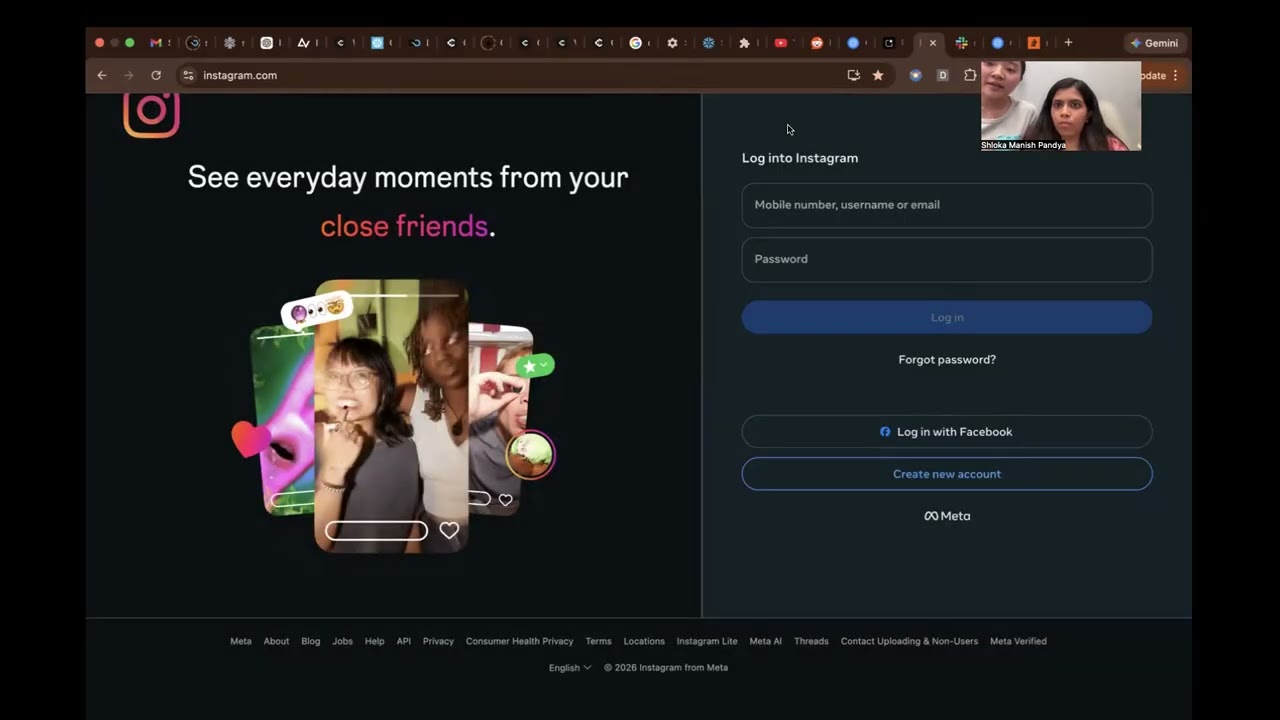Viewport: 1280px width, 720px height.
Task: Open site information icon beside instagram.com
Action: click(188, 75)
